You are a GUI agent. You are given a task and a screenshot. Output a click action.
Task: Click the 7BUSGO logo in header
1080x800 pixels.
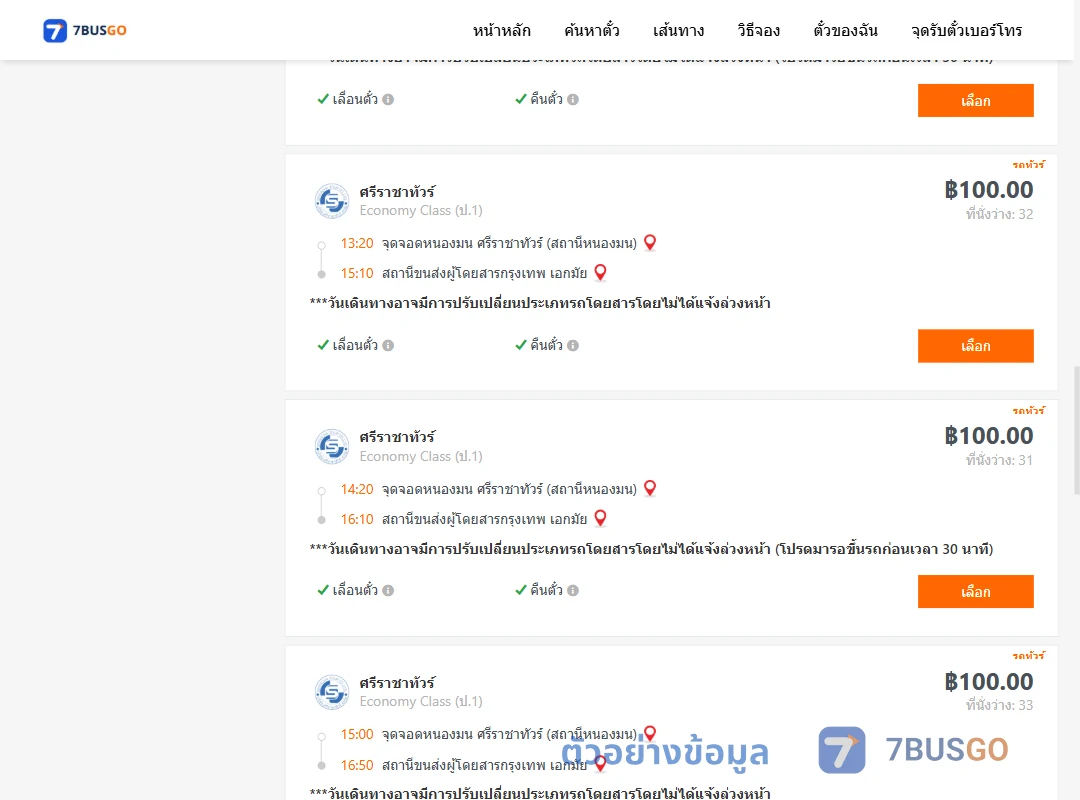pyautogui.click(x=85, y=30)
